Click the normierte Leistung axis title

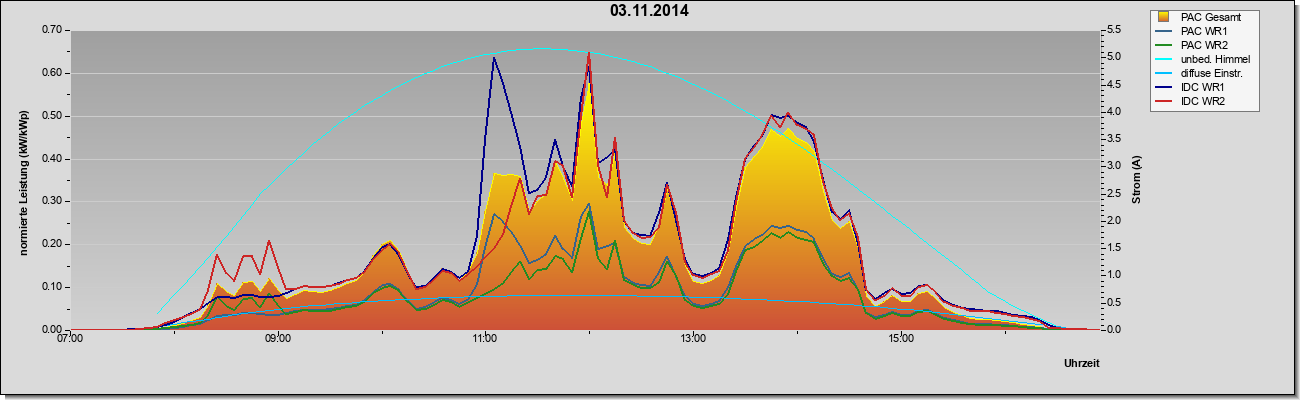(24, 181)
